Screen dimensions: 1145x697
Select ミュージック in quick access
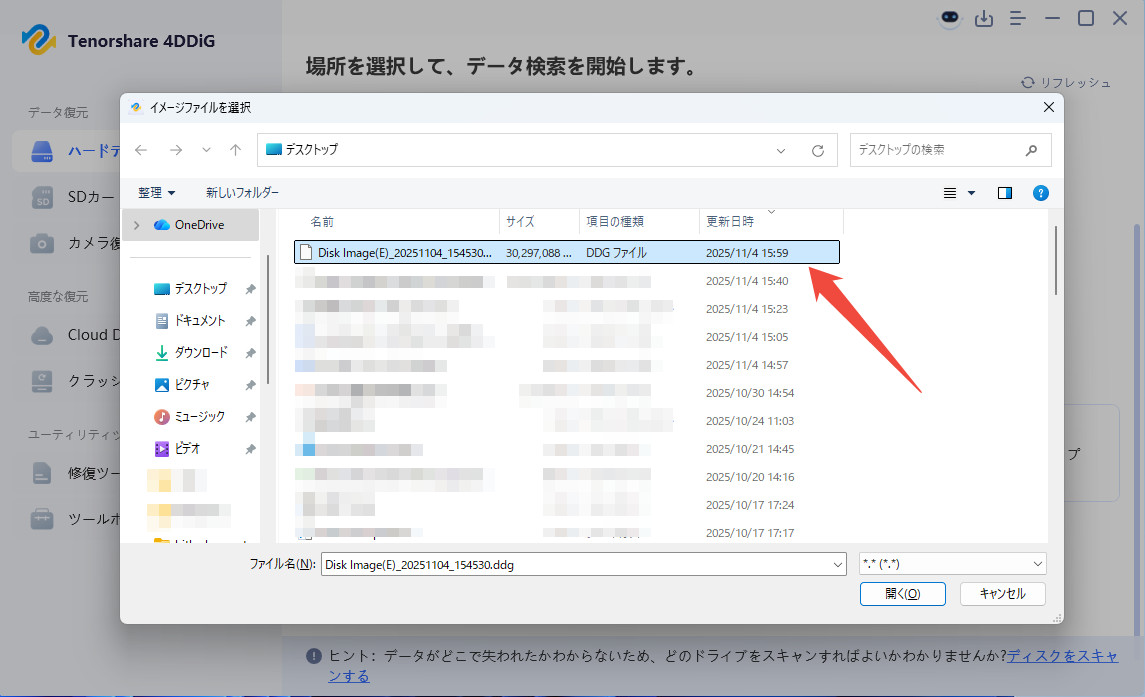tap(190, 417)
